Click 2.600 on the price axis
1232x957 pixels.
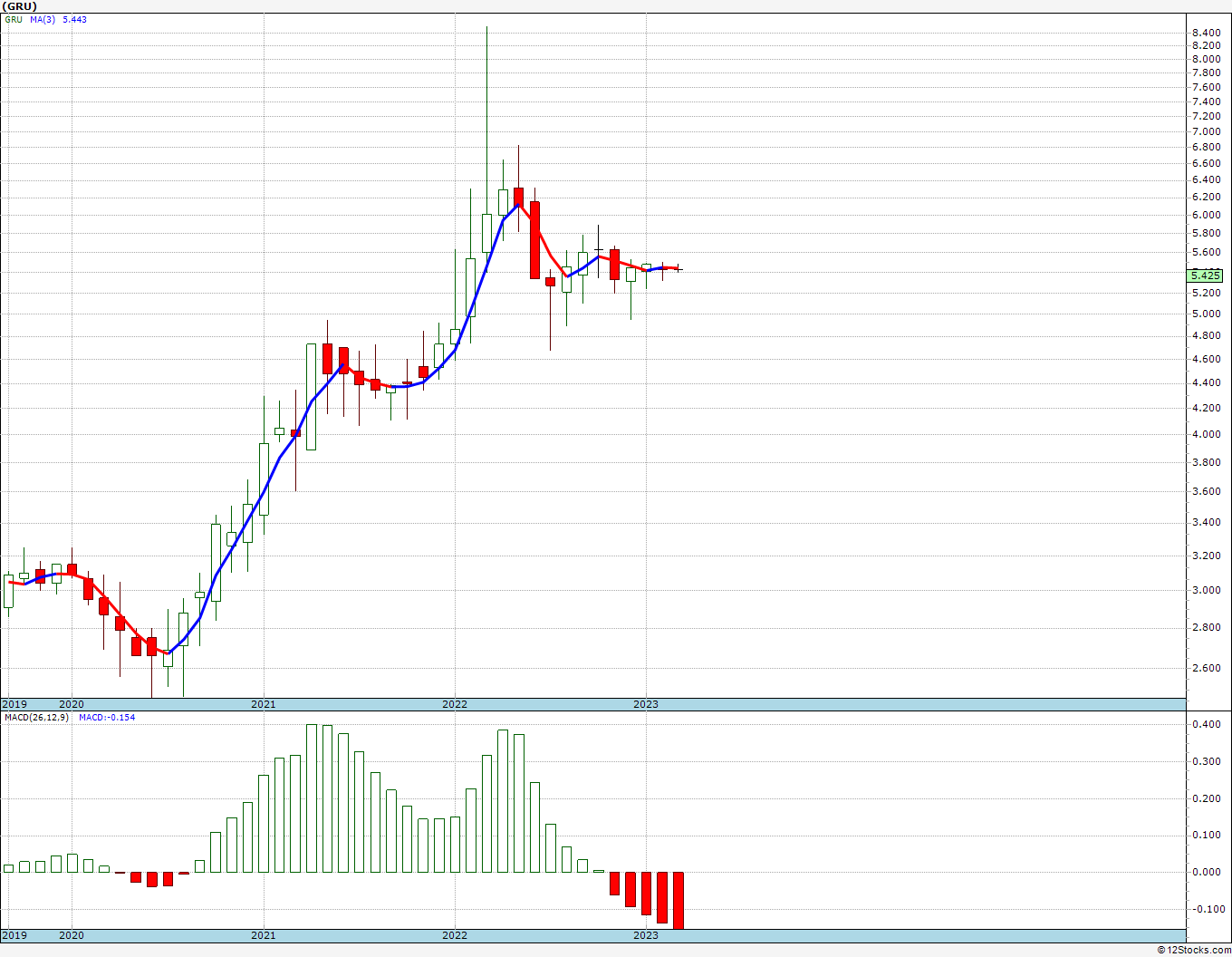click(x=1206, y=668)
